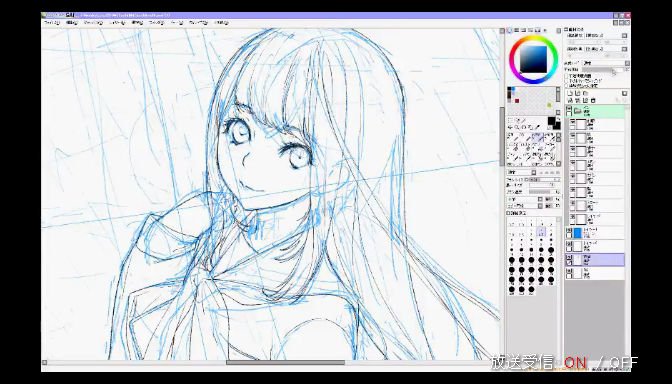
Task: Hide the top folder layer via eye
Action: [x=569, y=109]
